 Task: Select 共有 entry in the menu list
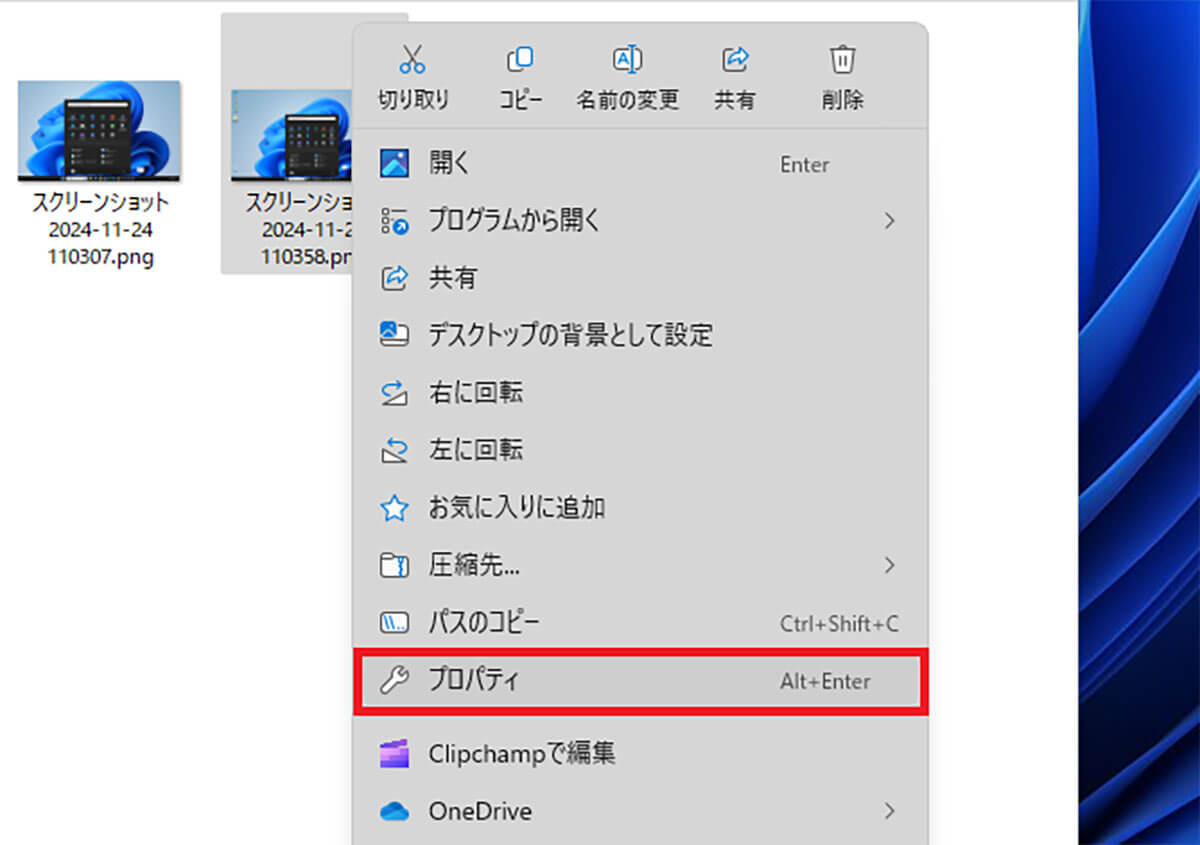click(640, 278)
